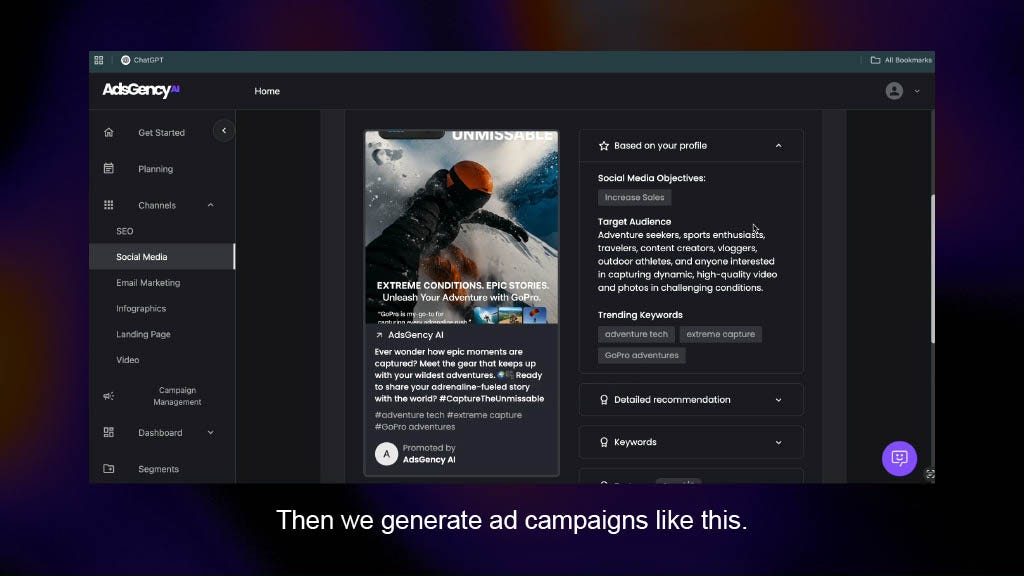
Task: Open the Social Media channel page
Action: pyautogui.click(x=141, y=257)
